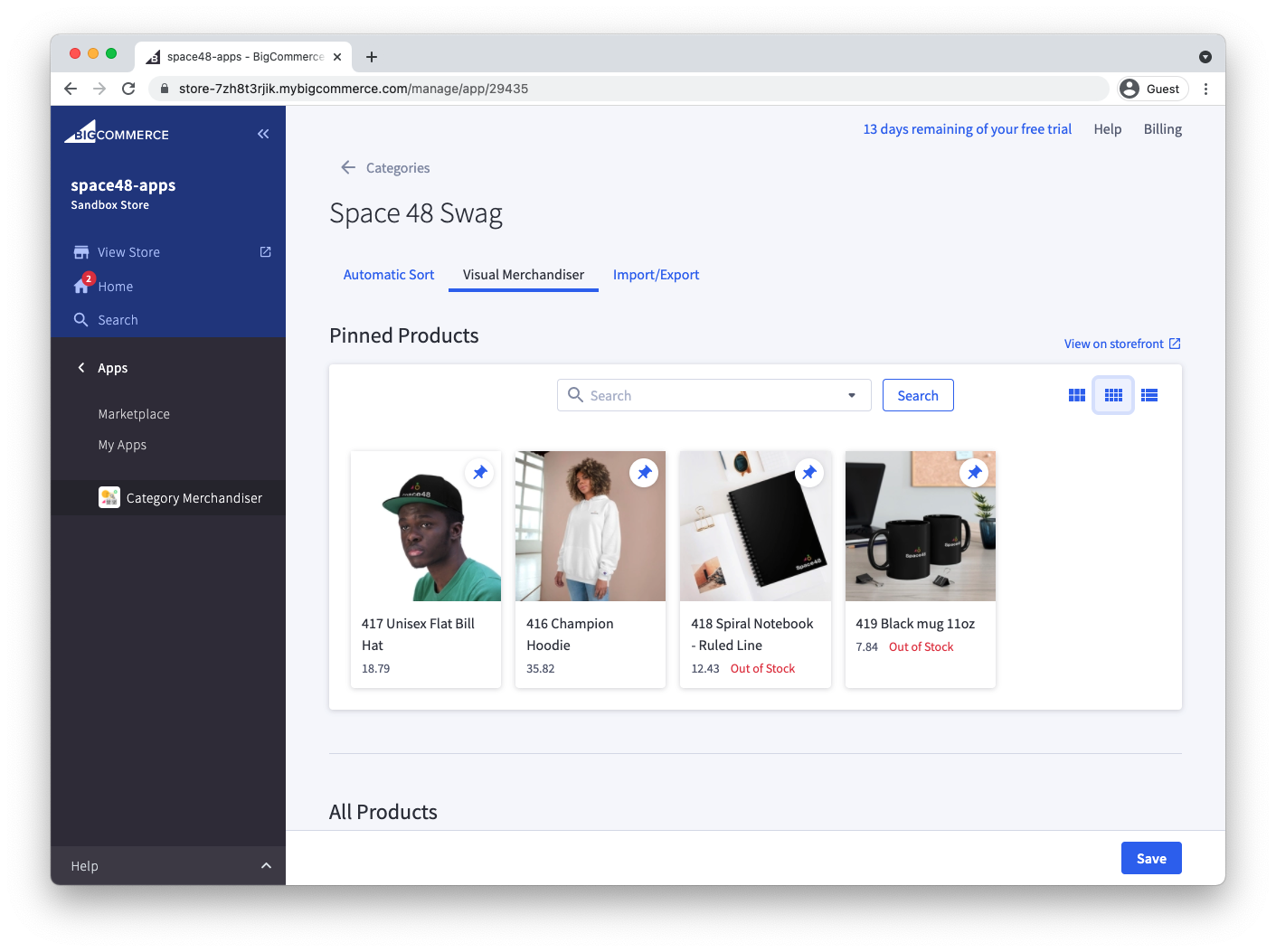This screenshot has width=1276, height=952.
Task: Save the merchandising changes
Action: tap(1151, 858)
